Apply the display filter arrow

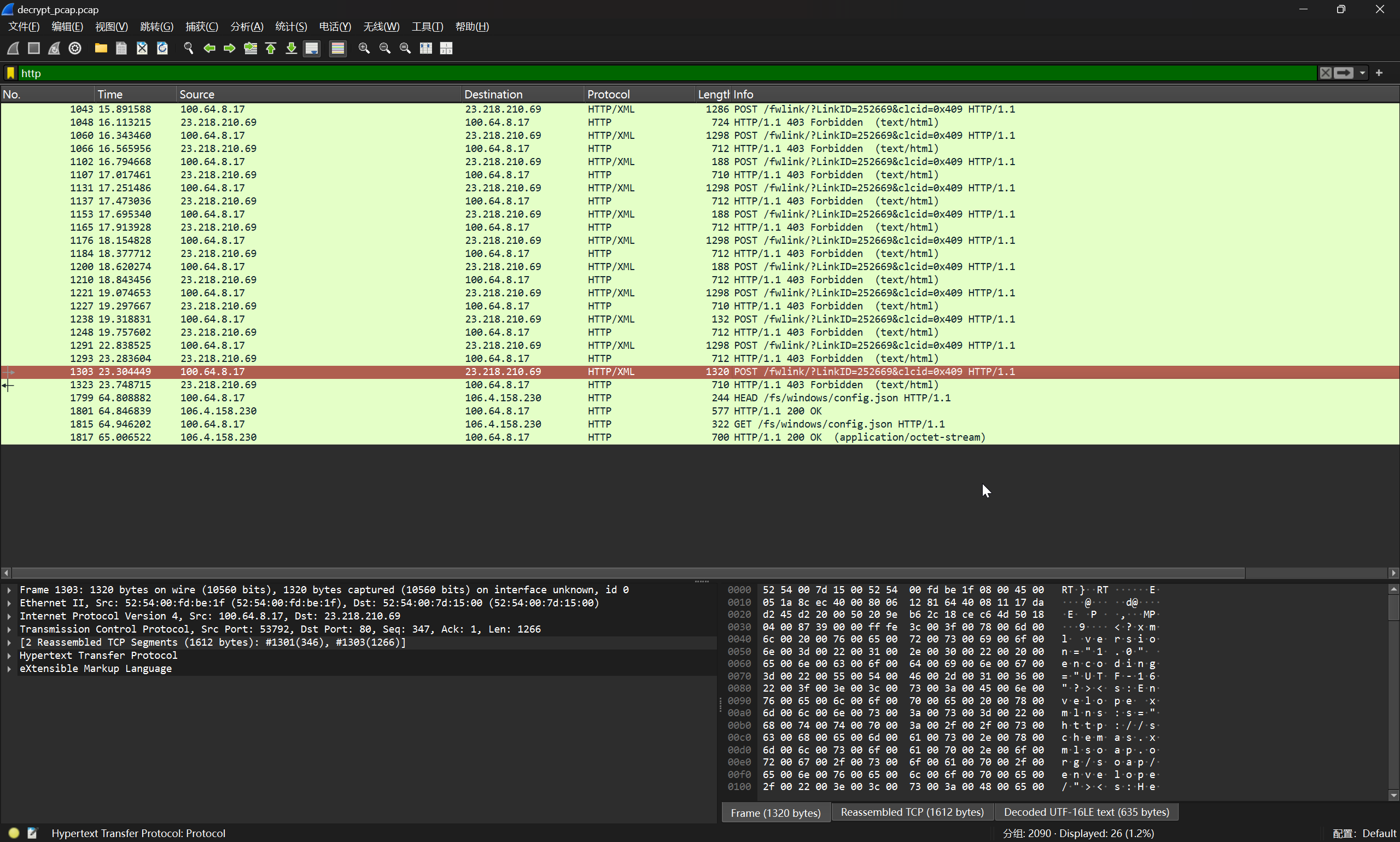pos(1344,73)
